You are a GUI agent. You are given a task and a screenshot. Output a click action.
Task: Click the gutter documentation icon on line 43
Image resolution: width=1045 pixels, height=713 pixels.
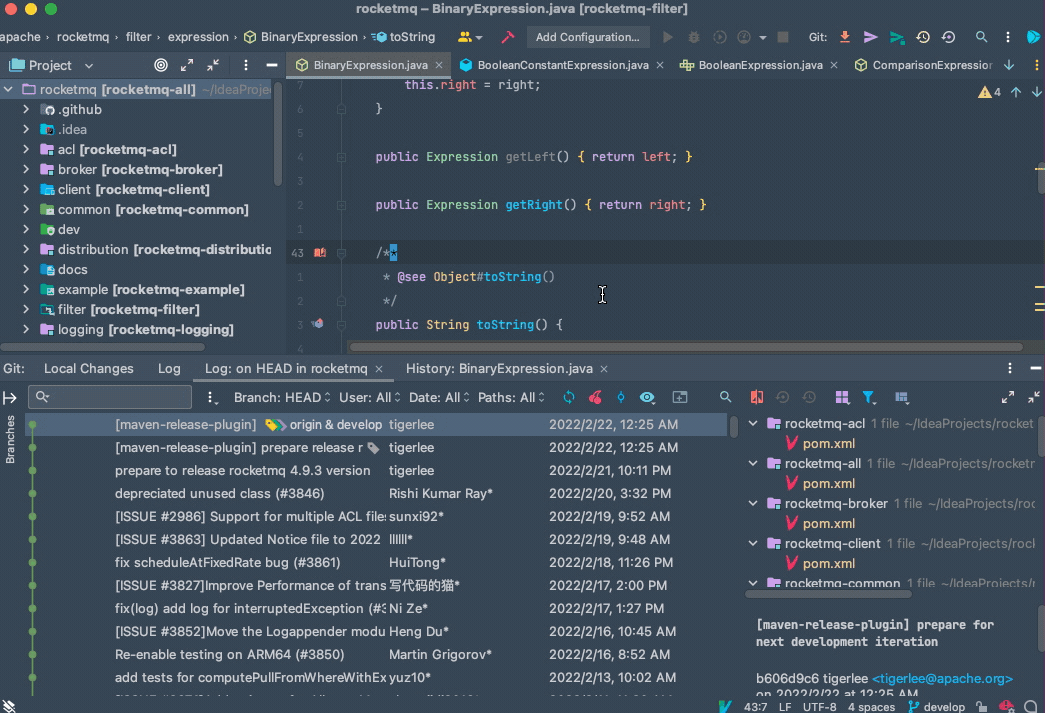(320, 253)
